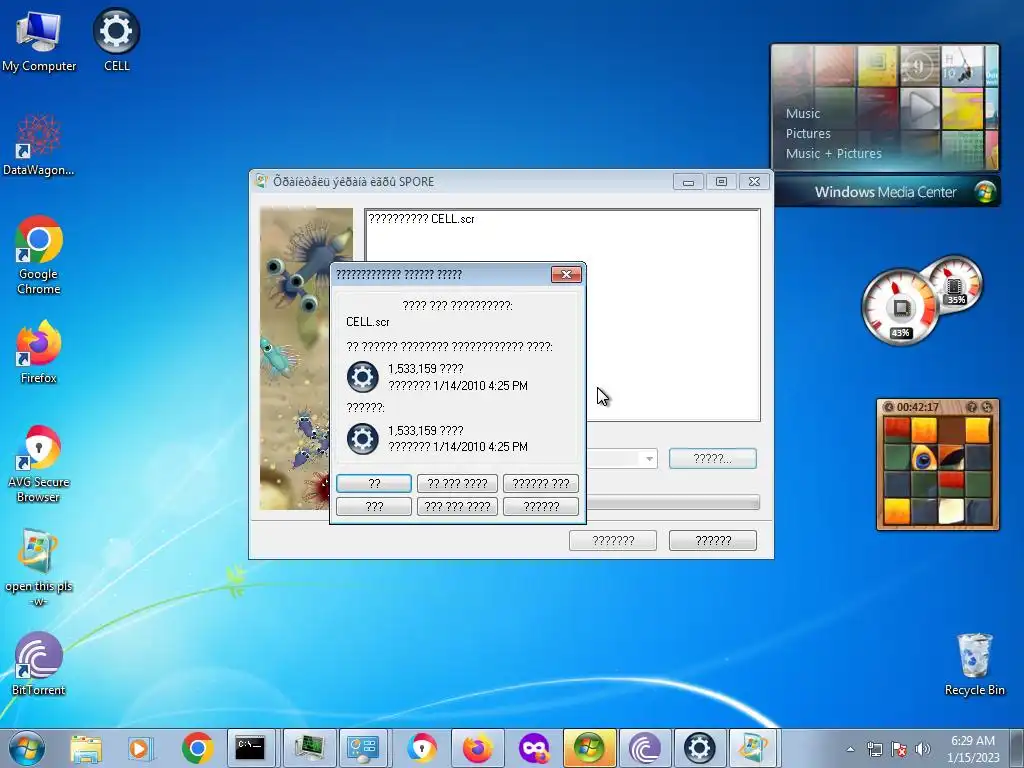Click the '???????' button at SPORE window bottom
The height and width of the screenshot is (768, 1024).
(613, 541)
